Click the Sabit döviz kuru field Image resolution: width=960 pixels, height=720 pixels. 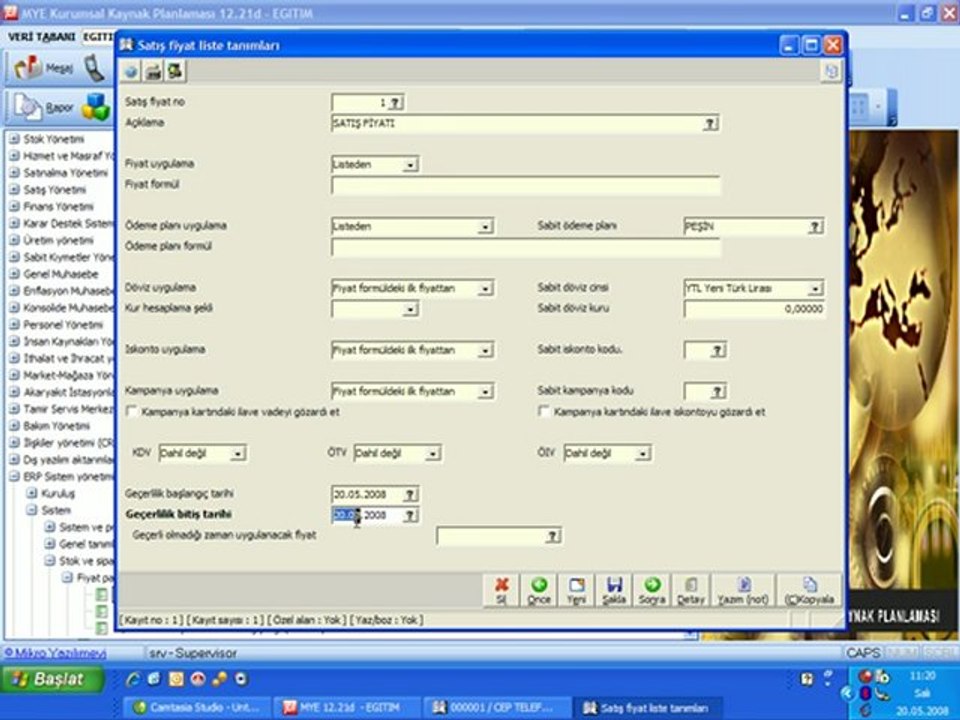tap(754, 309)
